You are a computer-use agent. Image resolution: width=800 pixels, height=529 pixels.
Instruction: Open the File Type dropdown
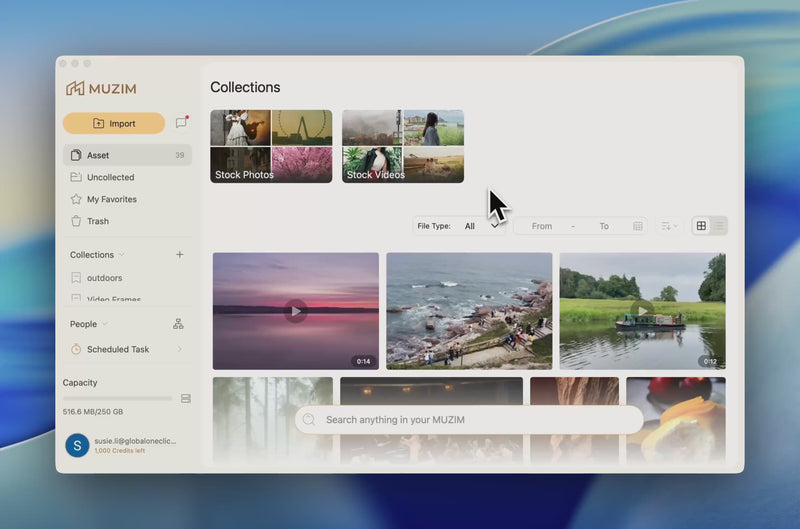click(x=459, y=226)
